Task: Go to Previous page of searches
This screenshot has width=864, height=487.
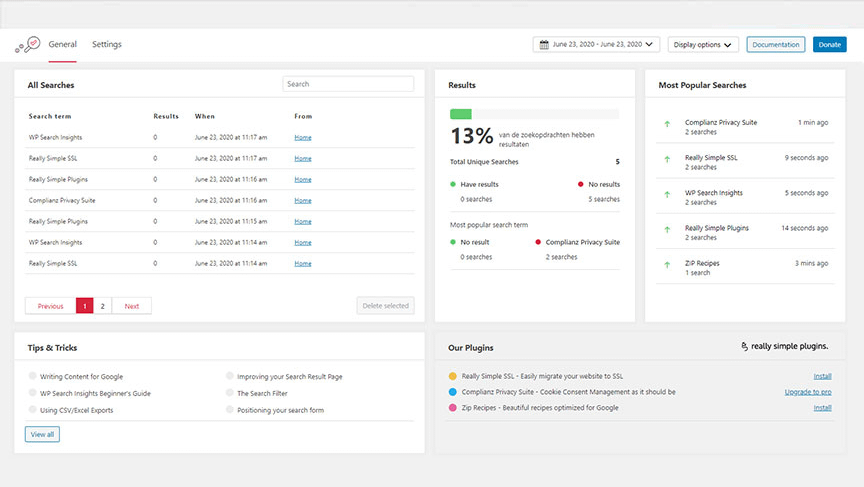Action: point(50,306)
